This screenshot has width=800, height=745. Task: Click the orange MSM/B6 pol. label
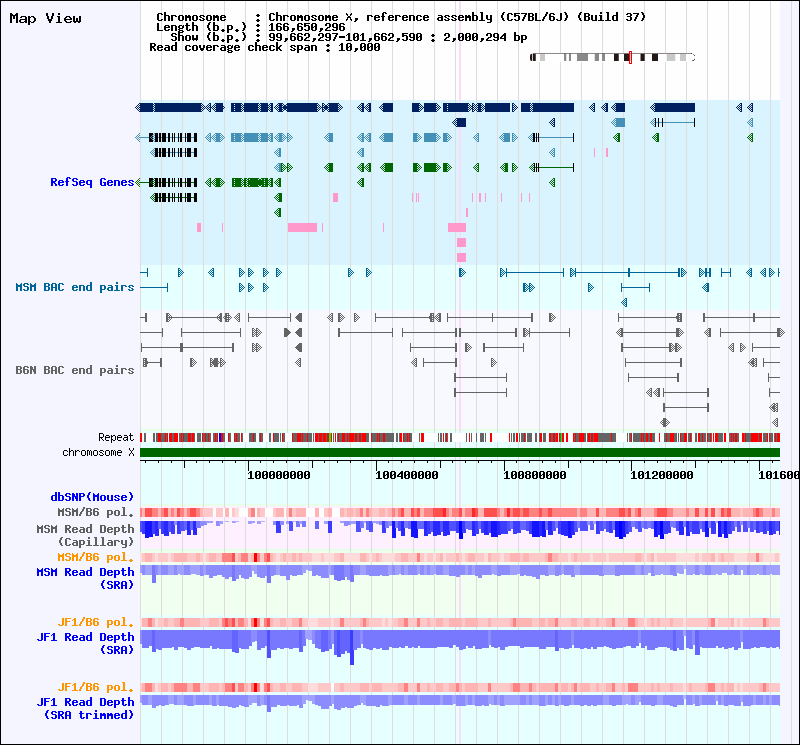click(96, 557)
